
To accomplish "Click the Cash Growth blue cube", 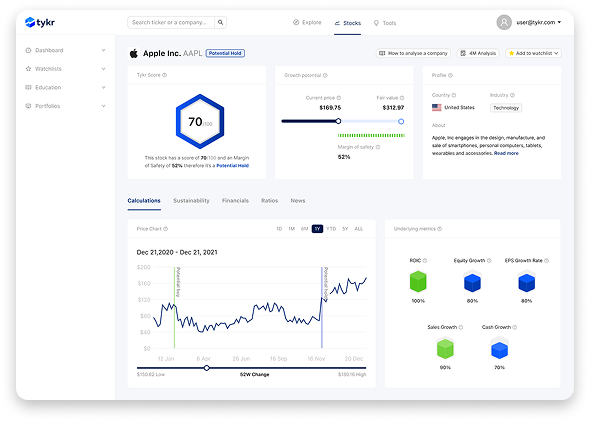I will 499,349.
